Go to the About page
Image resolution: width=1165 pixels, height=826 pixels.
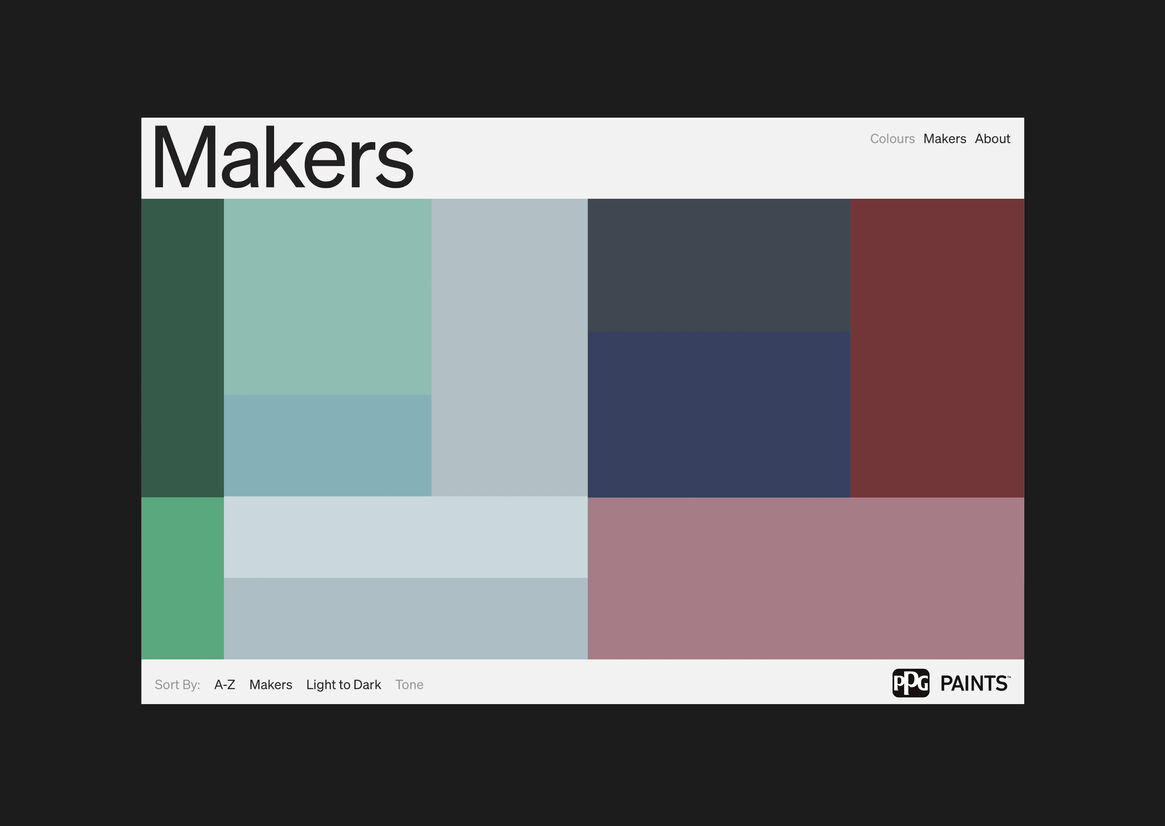pyautogui.click(x=992, y=139)
